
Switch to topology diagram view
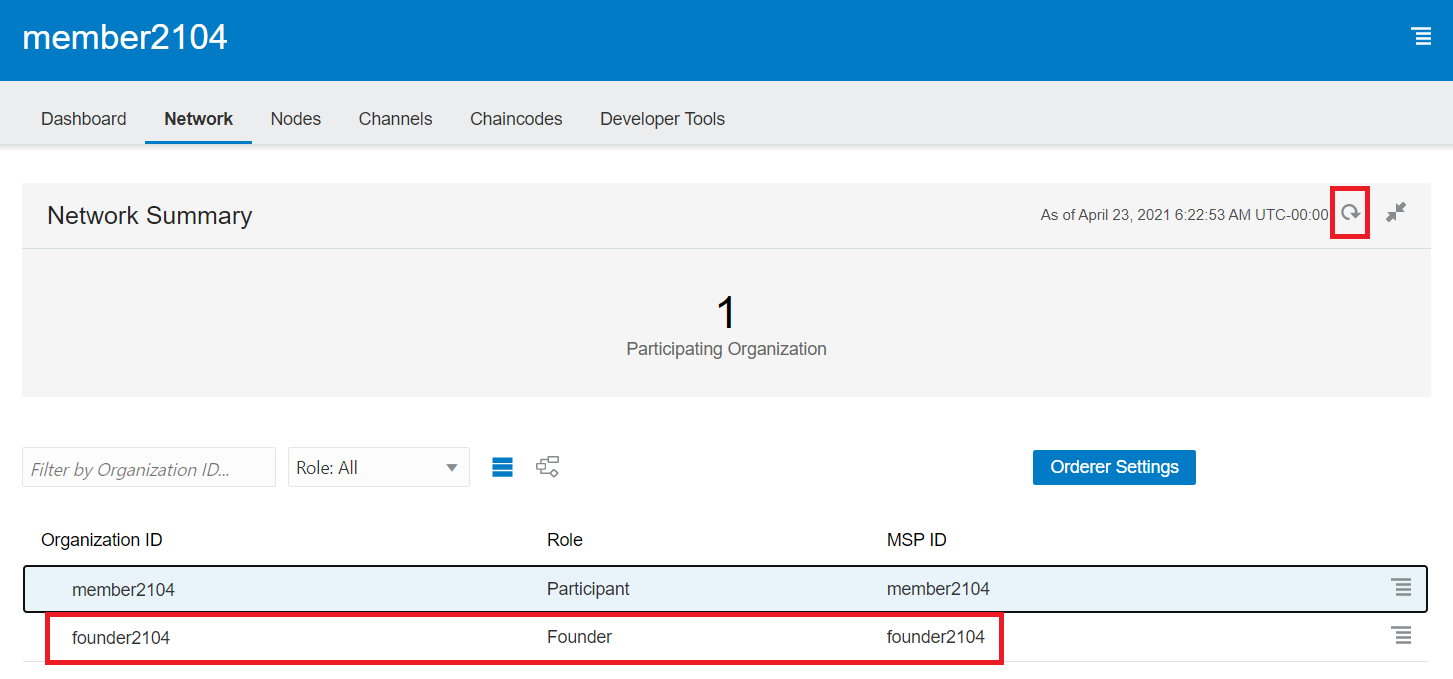point(547,467)
